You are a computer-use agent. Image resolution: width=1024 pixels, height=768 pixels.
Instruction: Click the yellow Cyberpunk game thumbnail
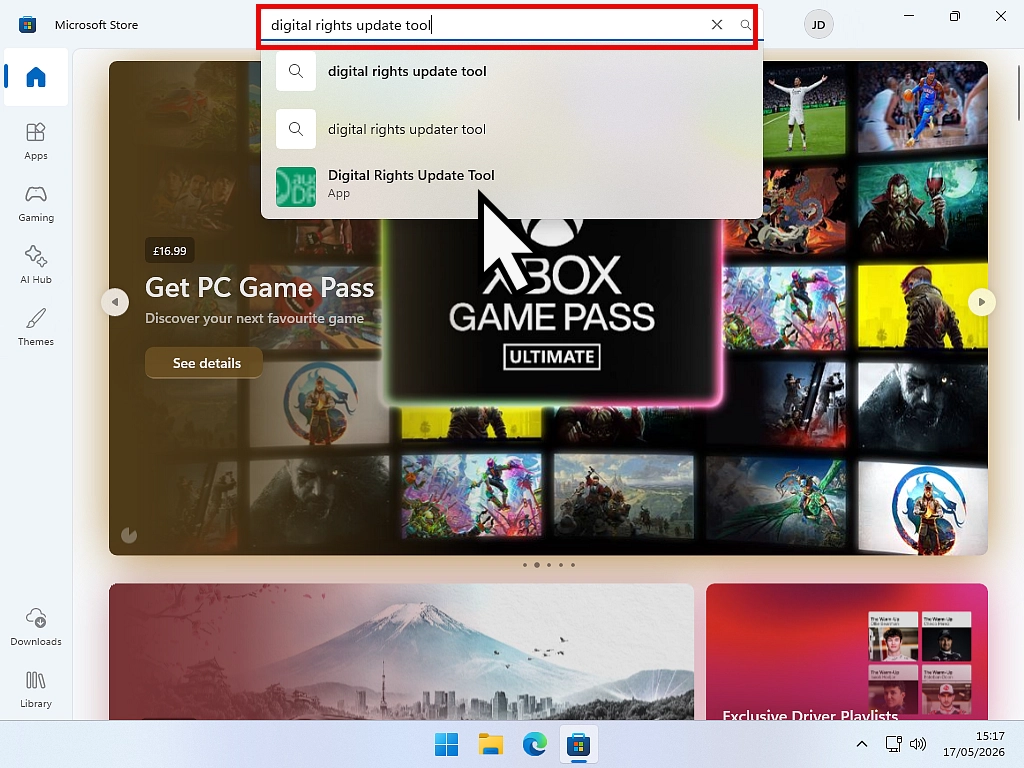pyautogui.click(x=922, y=305)
